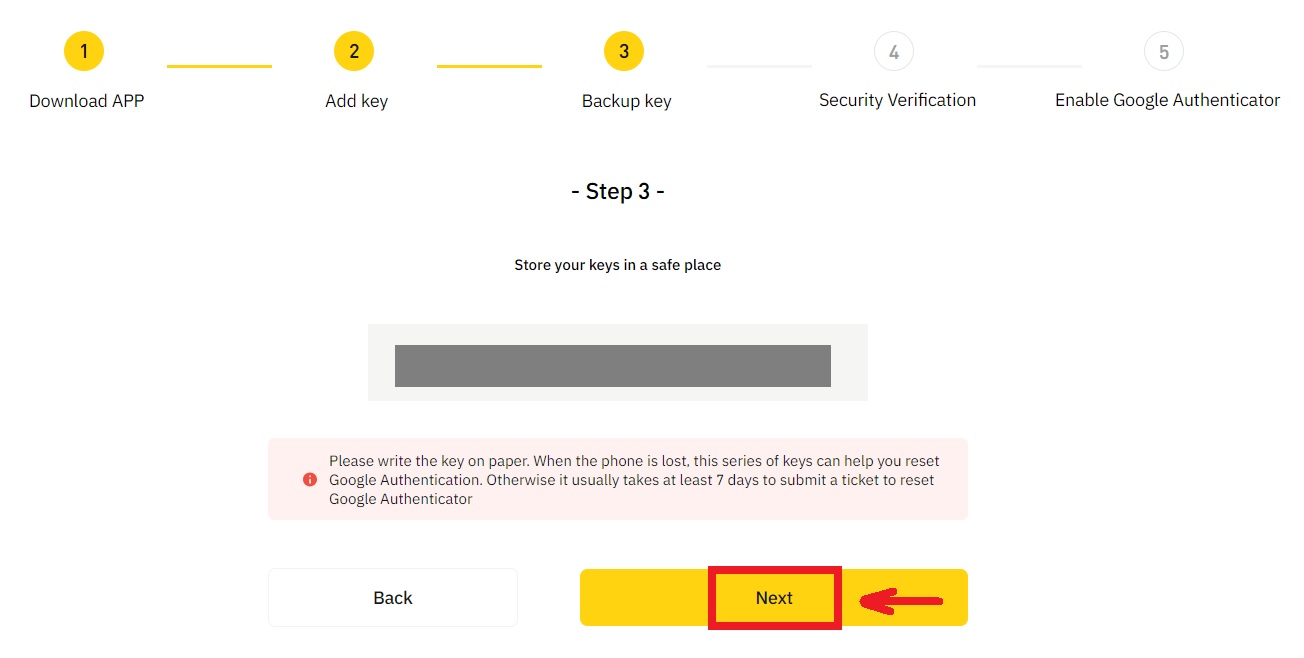Click the Next button
This screenshot has height=658, width=1304.
pyautogui.click(x=774, y=597)
